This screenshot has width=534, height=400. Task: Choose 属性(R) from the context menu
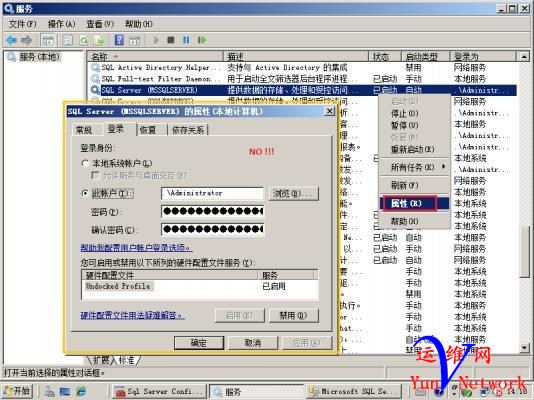414,204
